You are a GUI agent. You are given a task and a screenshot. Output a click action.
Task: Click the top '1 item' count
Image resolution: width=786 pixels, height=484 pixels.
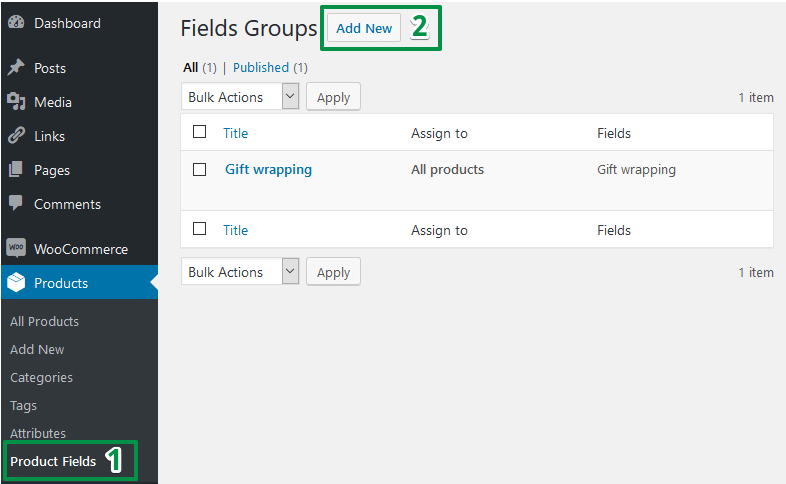(x=756, y=97)
